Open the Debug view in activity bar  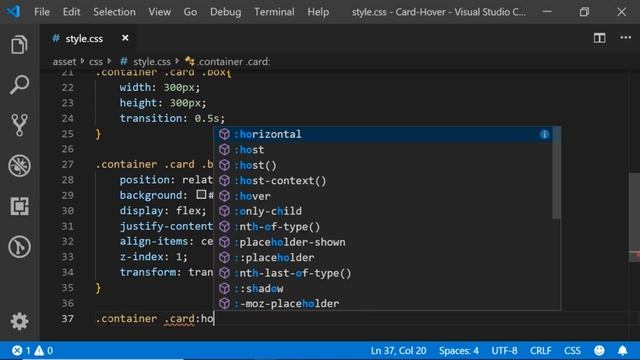point(19,166)
